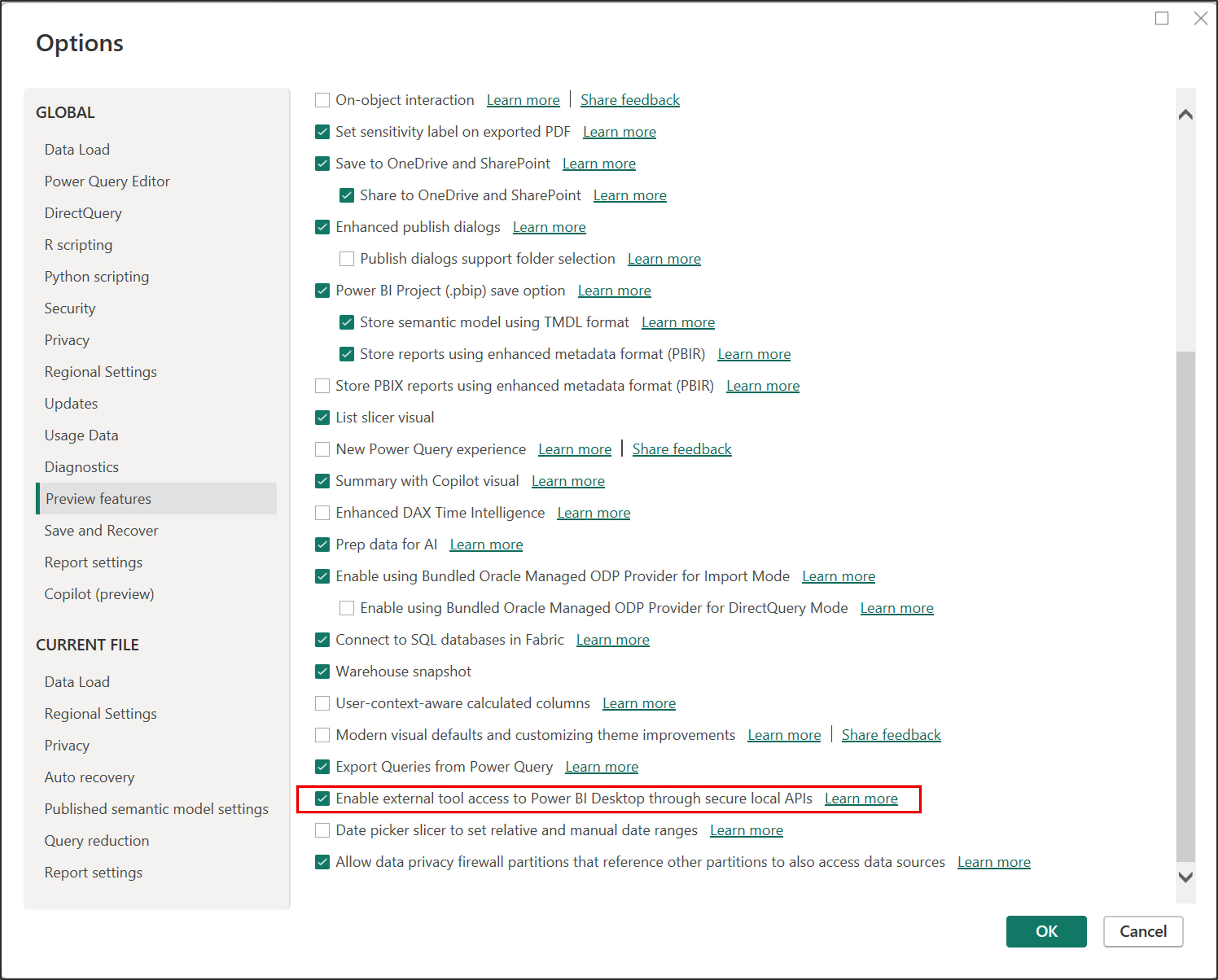
Task: Select Security in the Global section
Action: [70, 308]
